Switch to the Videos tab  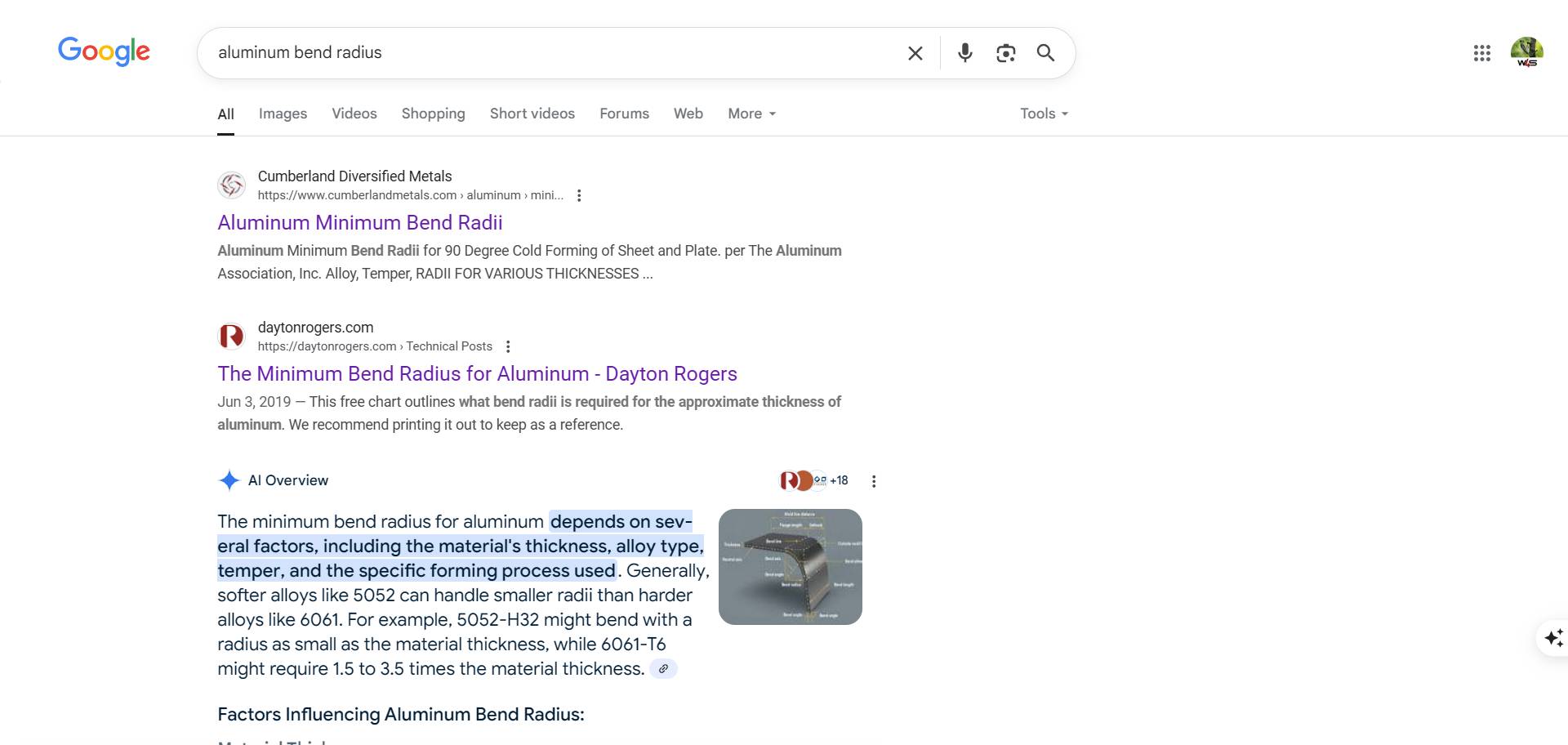click(354, 114)
